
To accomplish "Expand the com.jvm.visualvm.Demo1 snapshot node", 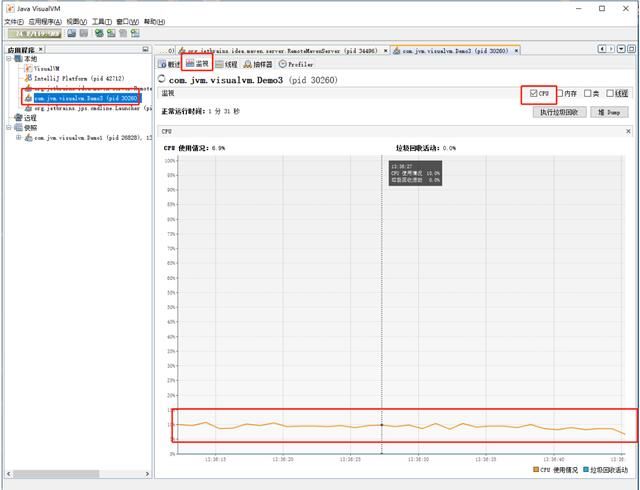I will [18, 138].
